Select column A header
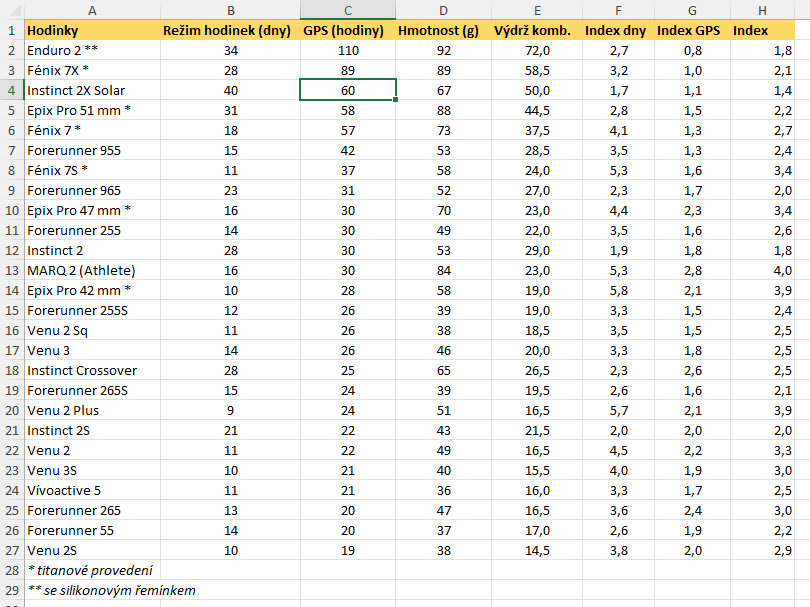Viewport: 810px width, 607px height. click(x=92, y=10)
